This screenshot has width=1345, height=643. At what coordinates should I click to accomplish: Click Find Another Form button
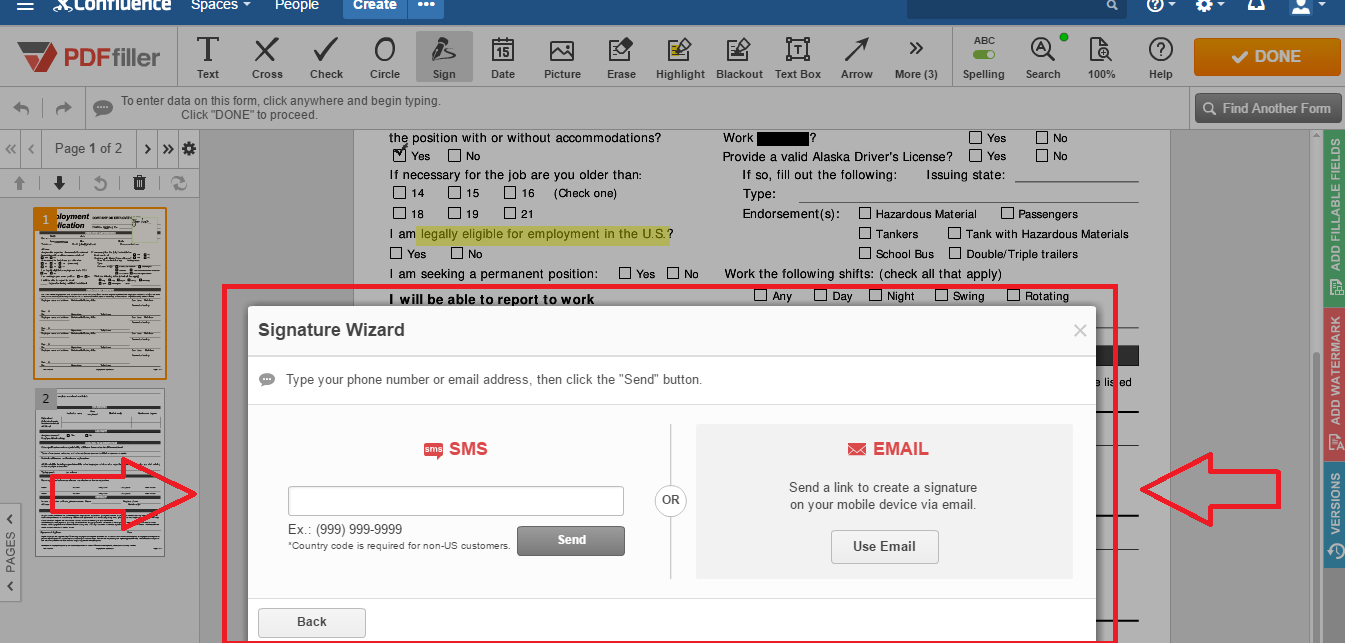(x=1267, y=108)
